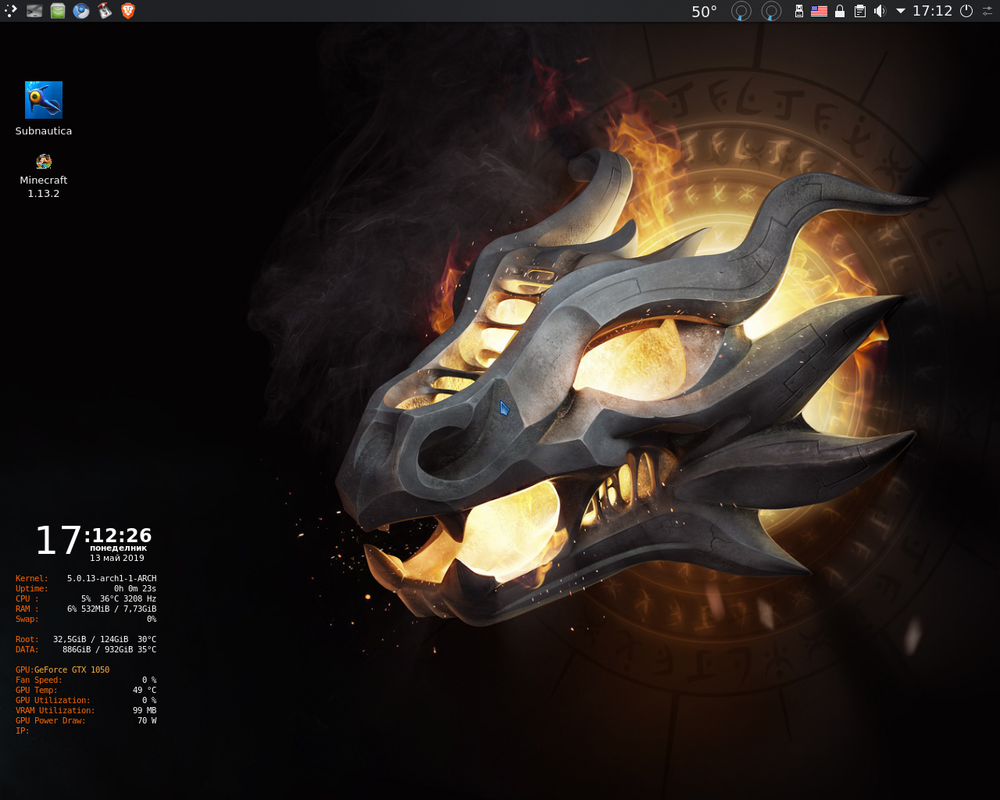The image size is (1000, 800).
Task: Click the Subnautica label text
Action: [x=43, y=131]
